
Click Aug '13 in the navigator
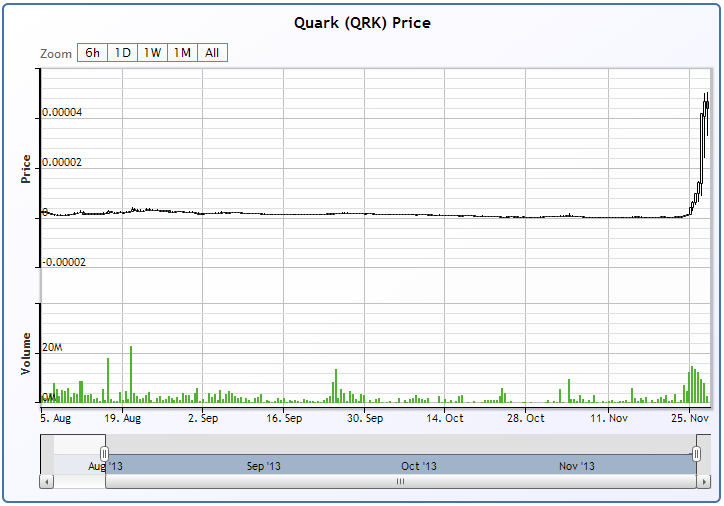point(105,466)
